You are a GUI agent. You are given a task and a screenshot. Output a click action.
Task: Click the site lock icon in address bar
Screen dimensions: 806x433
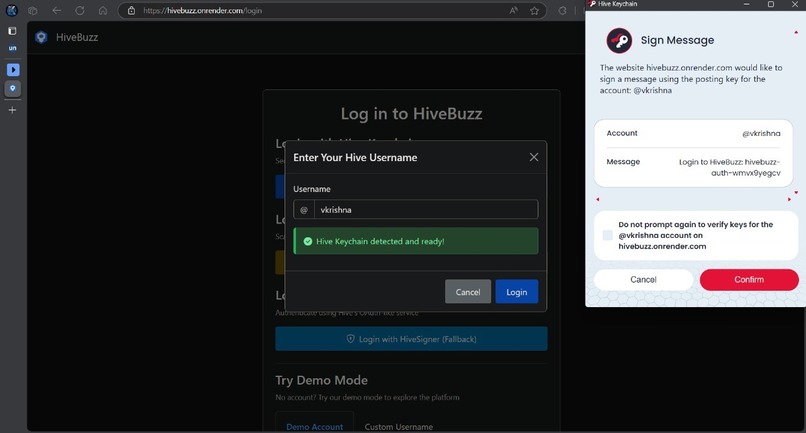[x=132, y=10]
